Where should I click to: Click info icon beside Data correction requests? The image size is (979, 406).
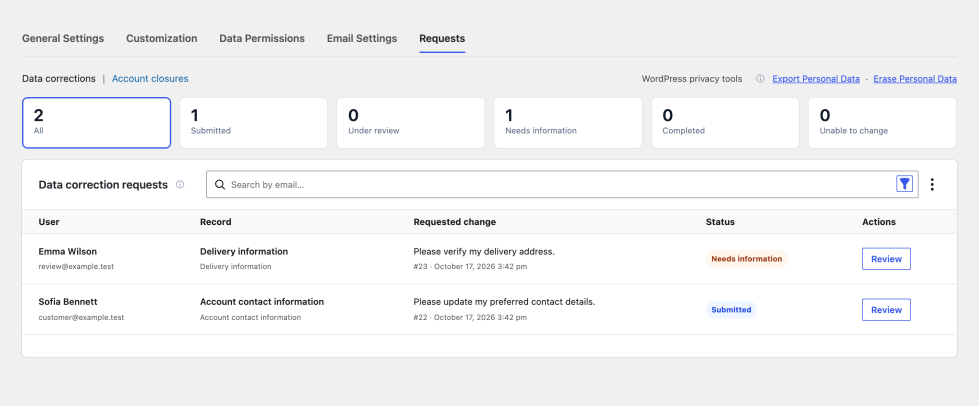coord(180,185)
